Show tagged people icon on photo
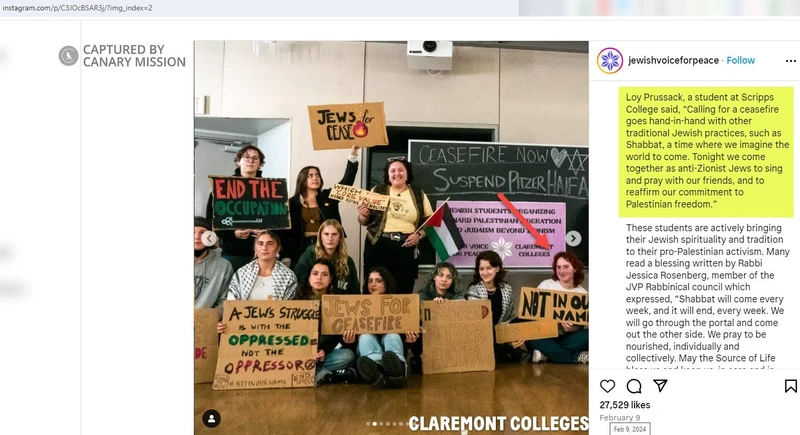Image resolution: width=800 pixels, height=435 pixels. [211, 419]
